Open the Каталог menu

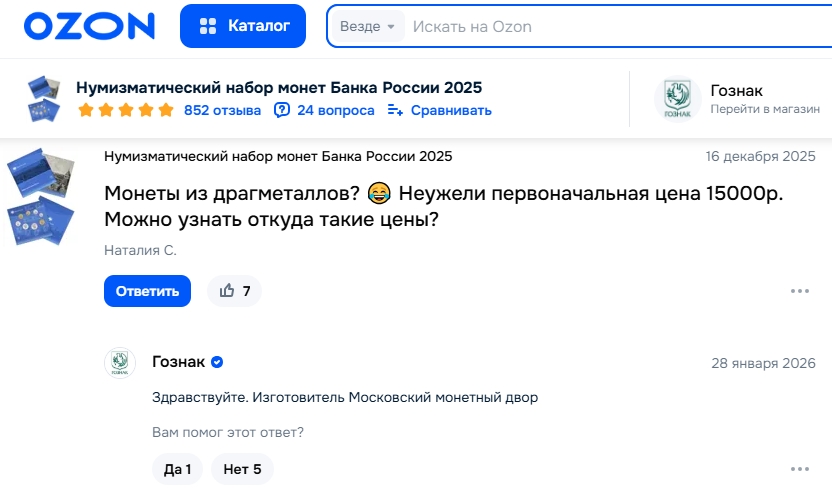[243, 26]
